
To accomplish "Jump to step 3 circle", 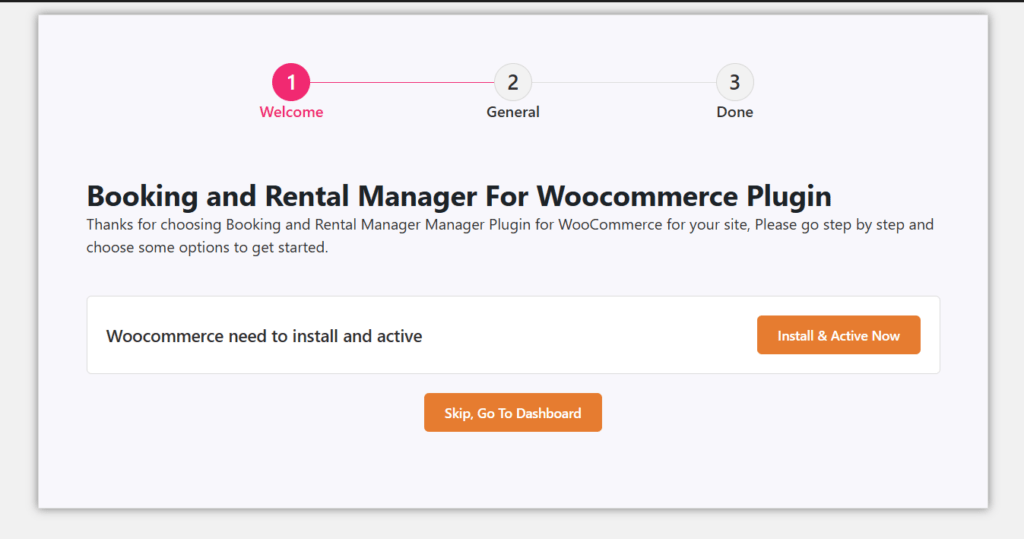I will pyautogui.click(x=735, y=82).
